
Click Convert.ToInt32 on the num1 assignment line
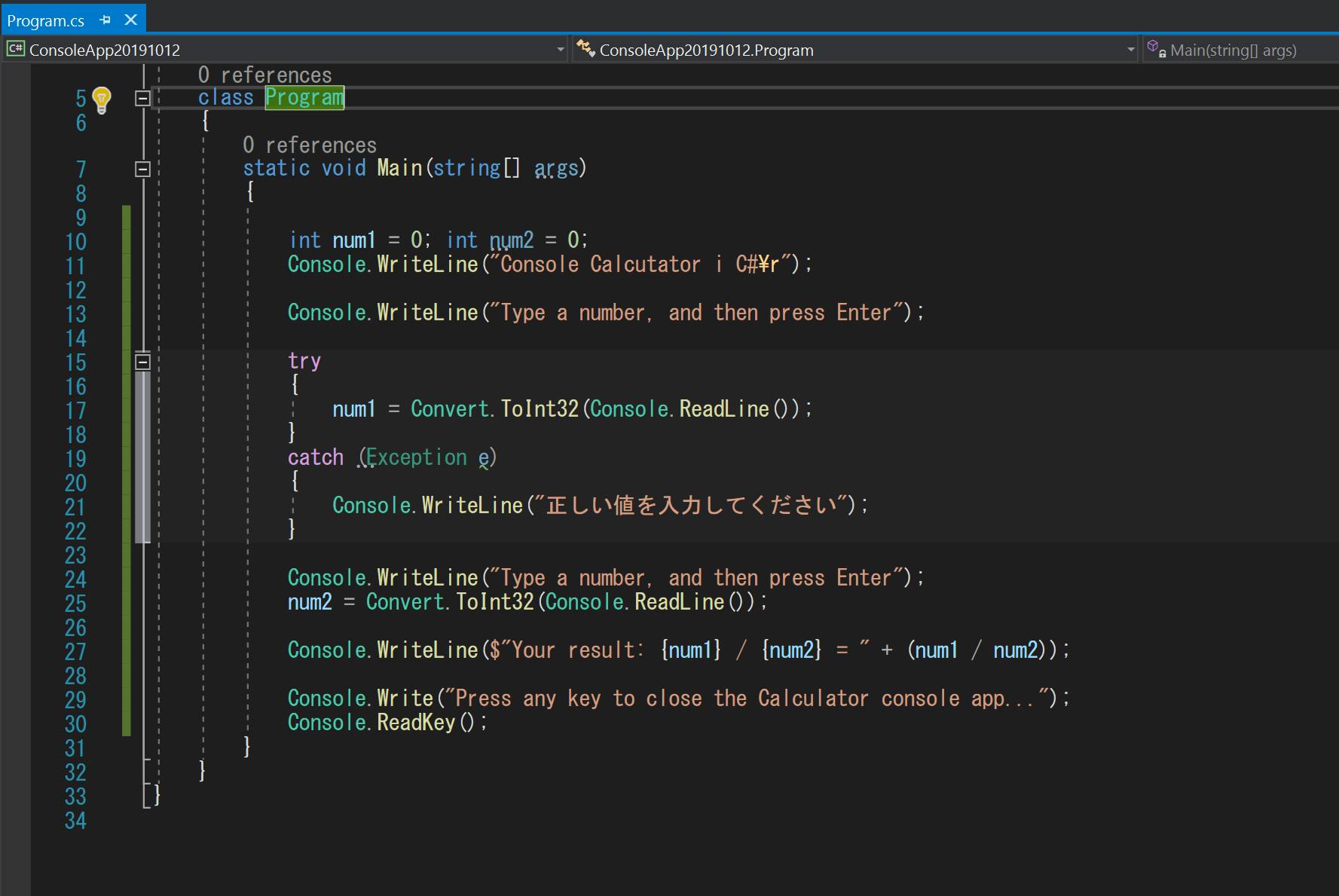coord(494,409)
